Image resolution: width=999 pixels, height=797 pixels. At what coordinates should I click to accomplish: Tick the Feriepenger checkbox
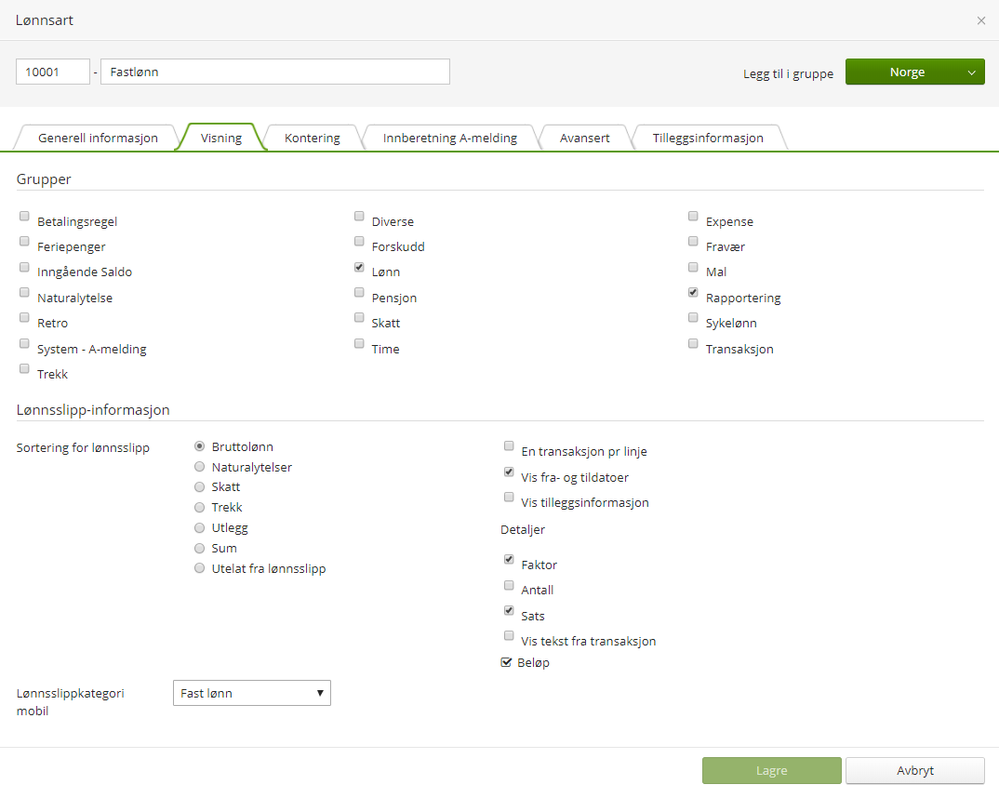click(x=24, y=241)
